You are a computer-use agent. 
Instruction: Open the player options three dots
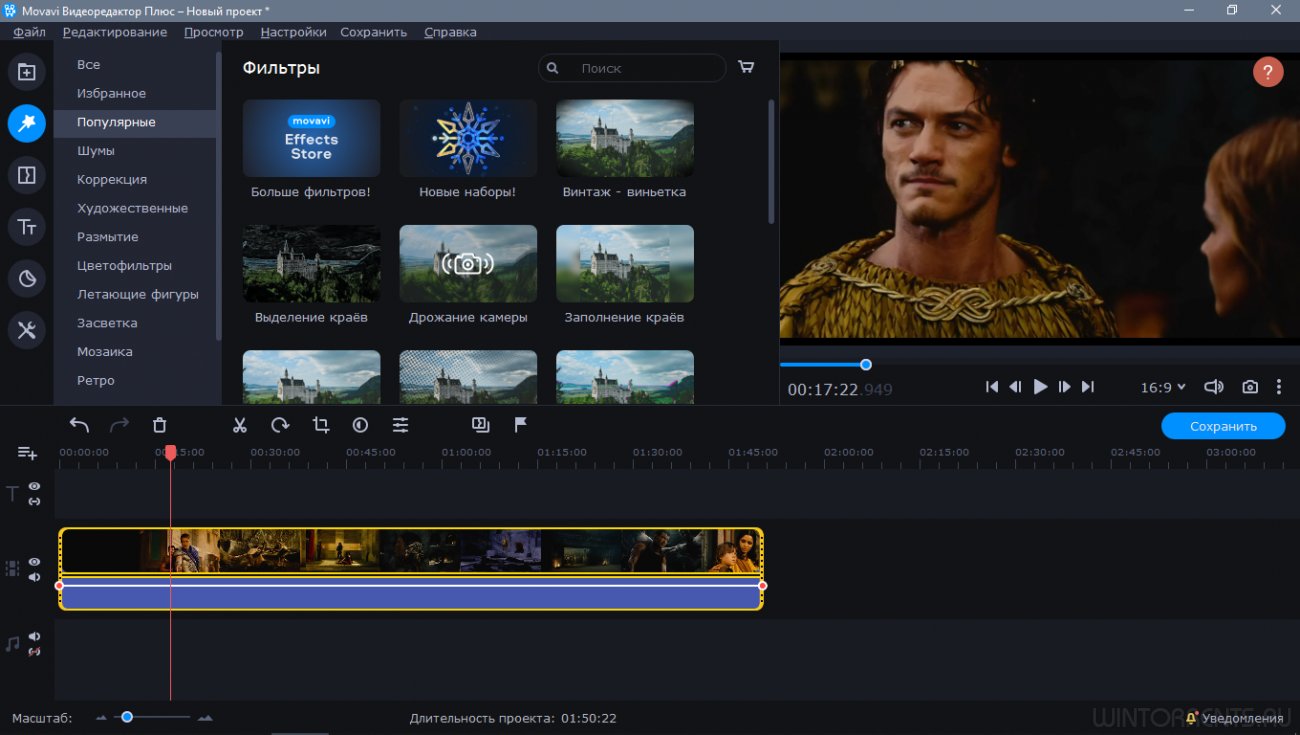point(1279,387)
